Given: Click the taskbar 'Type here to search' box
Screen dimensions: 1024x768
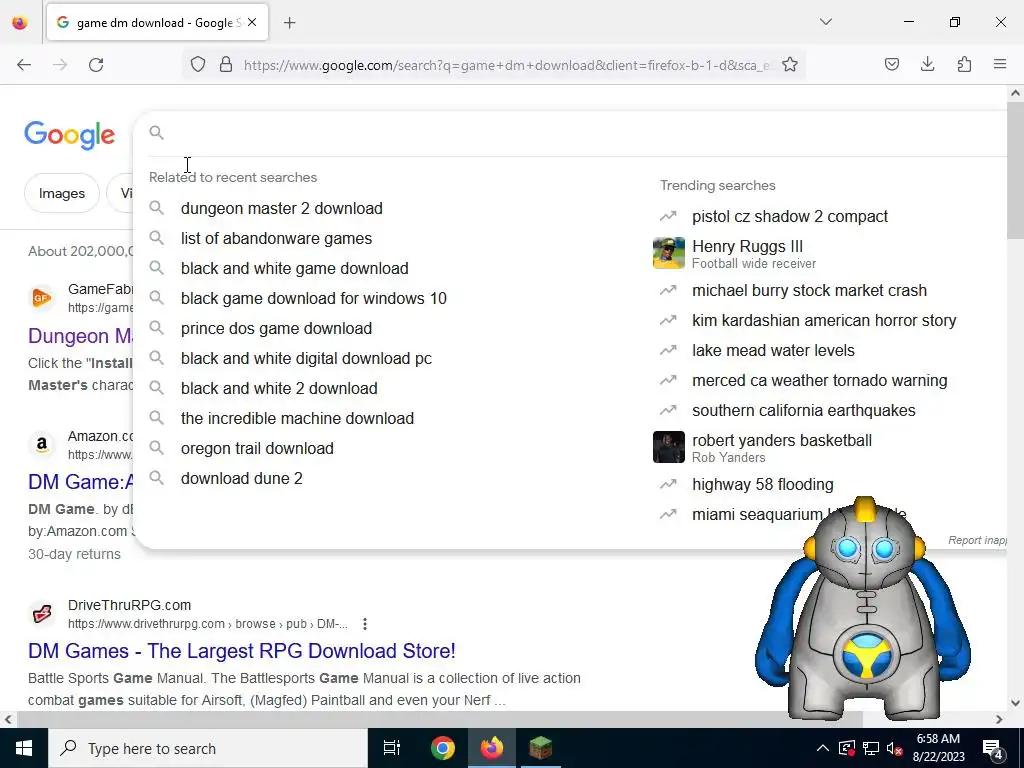Looking at the screenshot, I should click(208, 748).
